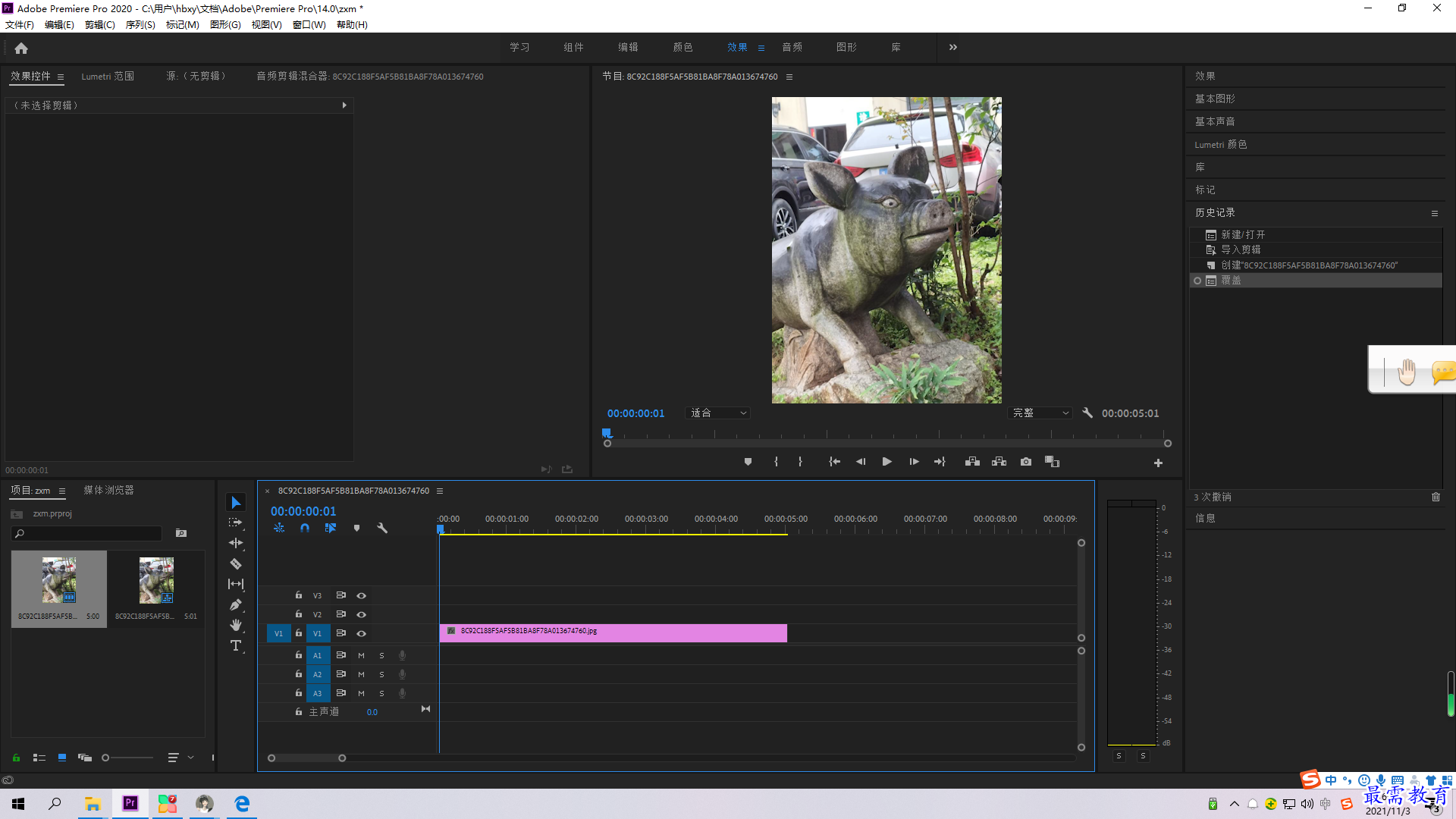The height and width of the screenshot is (819, 1456).
Task: Select the Selection tool arrow
Action: [x=236, y=503]
